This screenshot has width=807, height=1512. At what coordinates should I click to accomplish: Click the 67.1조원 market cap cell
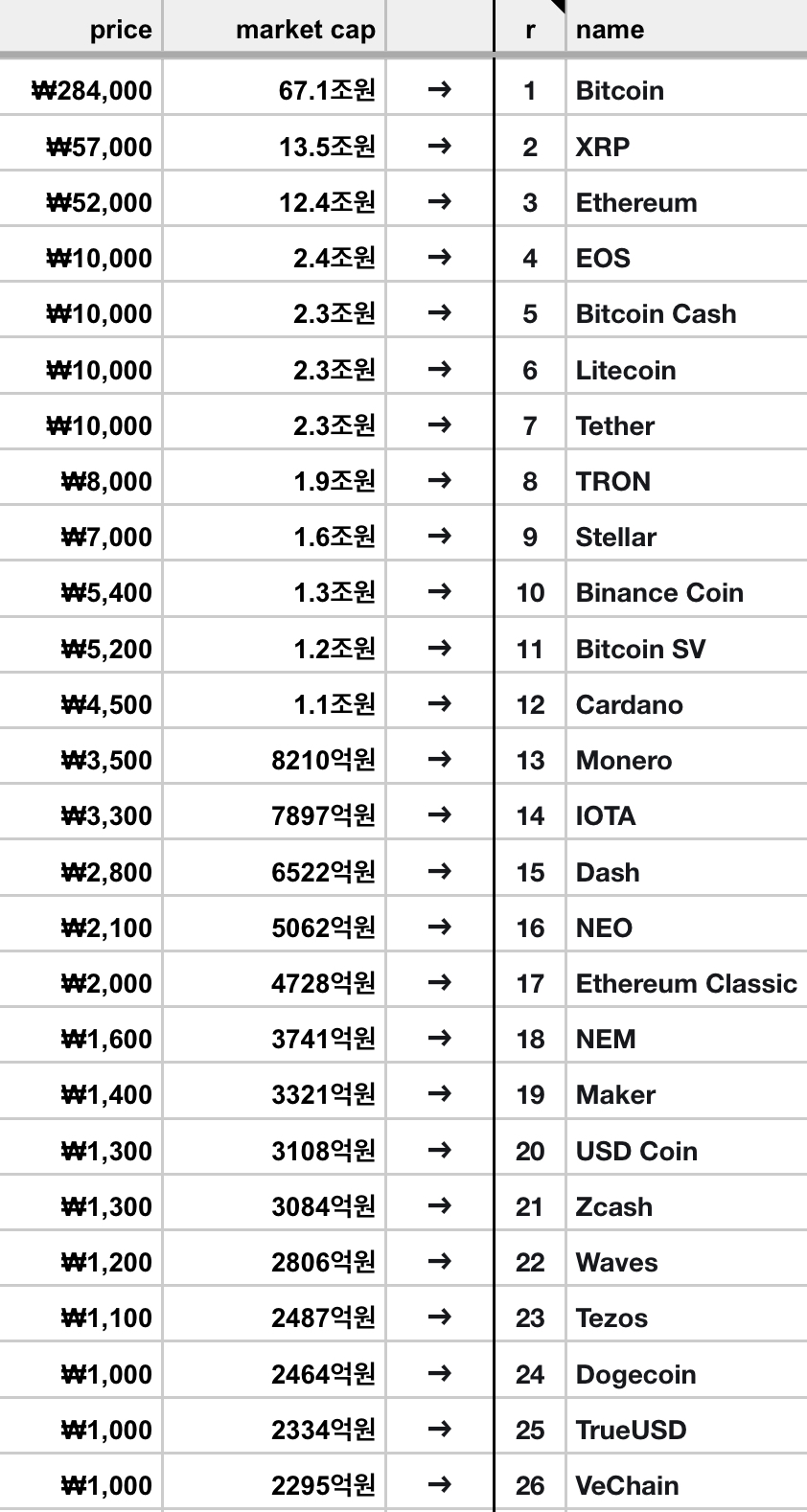point(274,90)
